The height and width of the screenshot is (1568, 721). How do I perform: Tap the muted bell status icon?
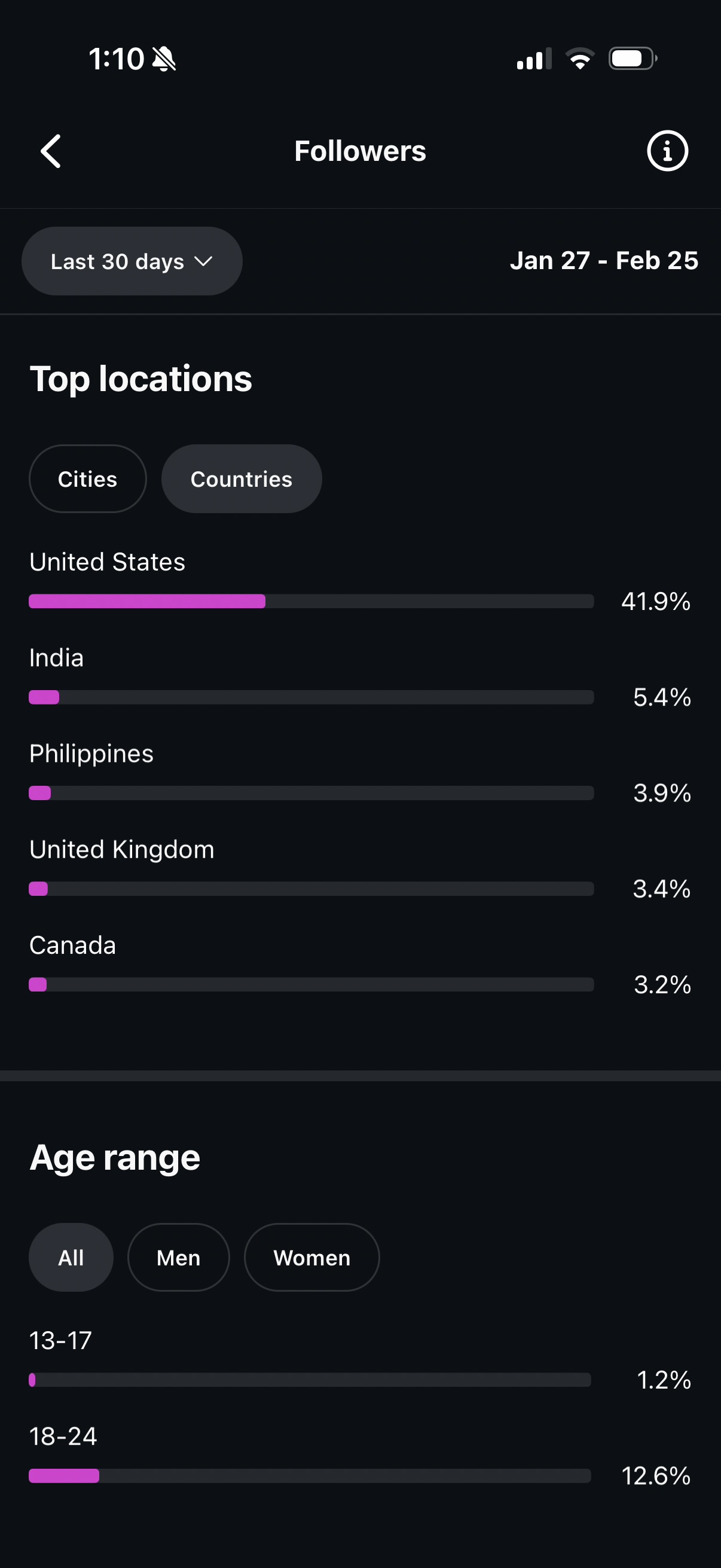pos(164,60)
